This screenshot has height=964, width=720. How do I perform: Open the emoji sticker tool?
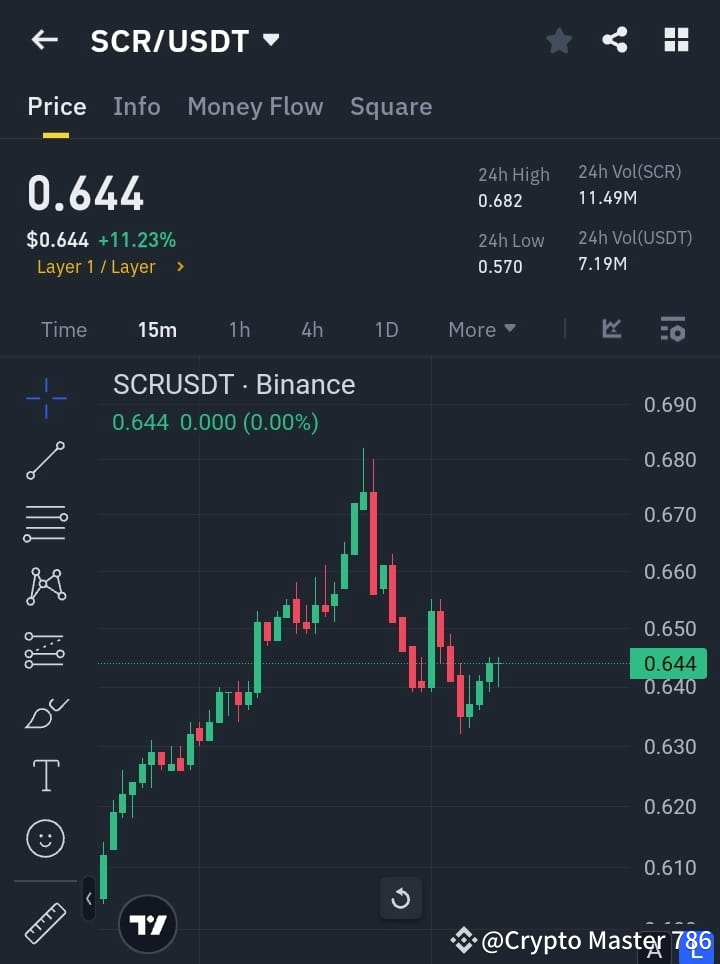click(45, 838)
